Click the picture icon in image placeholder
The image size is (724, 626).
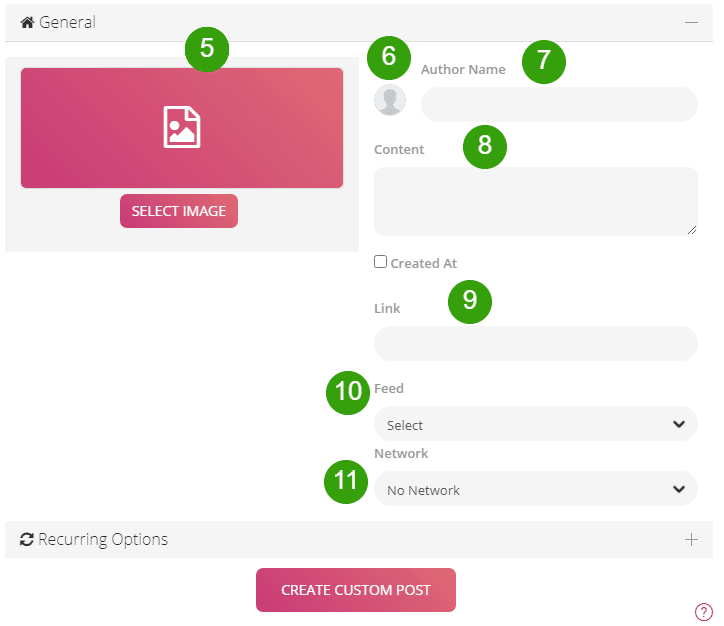pyautogui.click(x=182, y=128)
